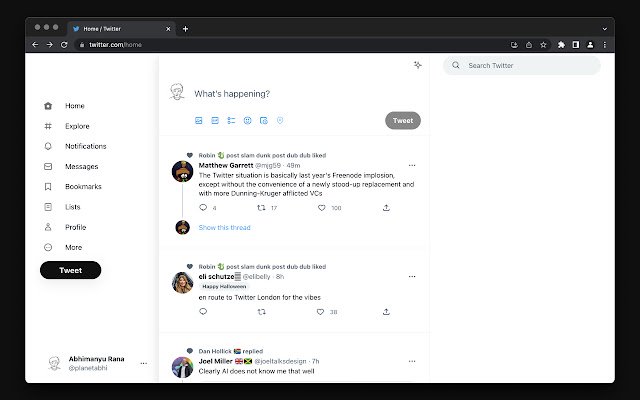Click the black Tweet button in sidebar
Screen dimensions: 640x400
point(71,270)
